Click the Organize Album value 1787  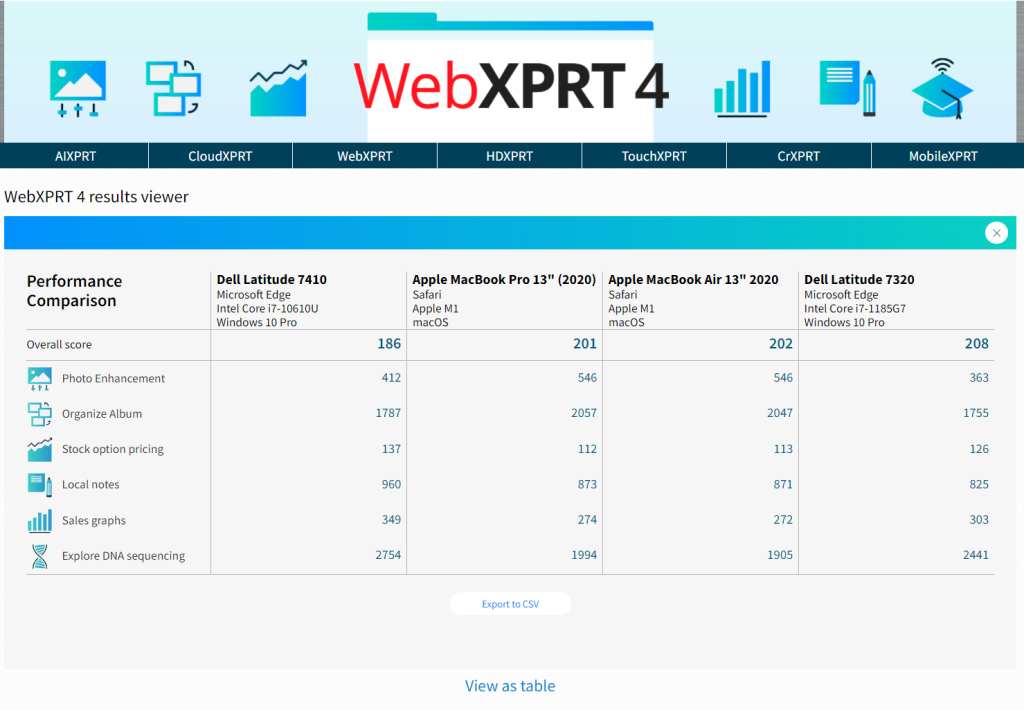[x=388, y=413]
